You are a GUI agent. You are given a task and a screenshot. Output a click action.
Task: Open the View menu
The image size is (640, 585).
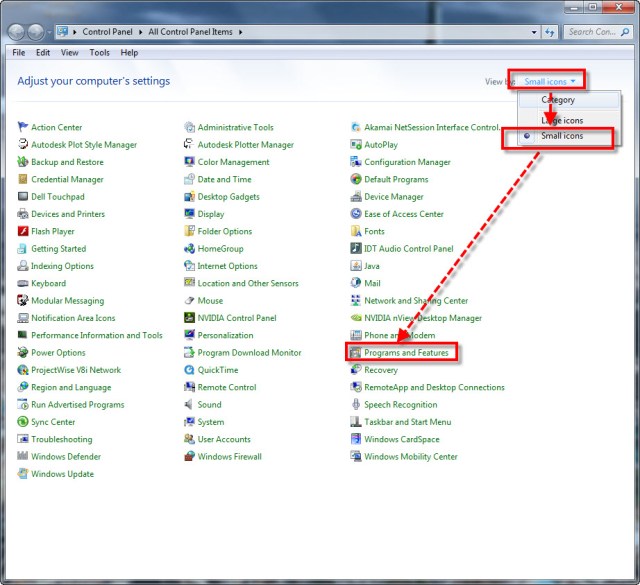point(70,53)
